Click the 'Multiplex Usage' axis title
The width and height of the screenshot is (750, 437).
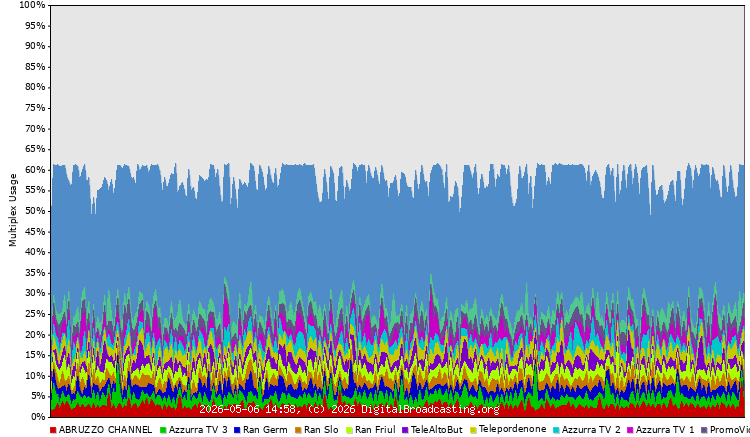tap(12, 210)
